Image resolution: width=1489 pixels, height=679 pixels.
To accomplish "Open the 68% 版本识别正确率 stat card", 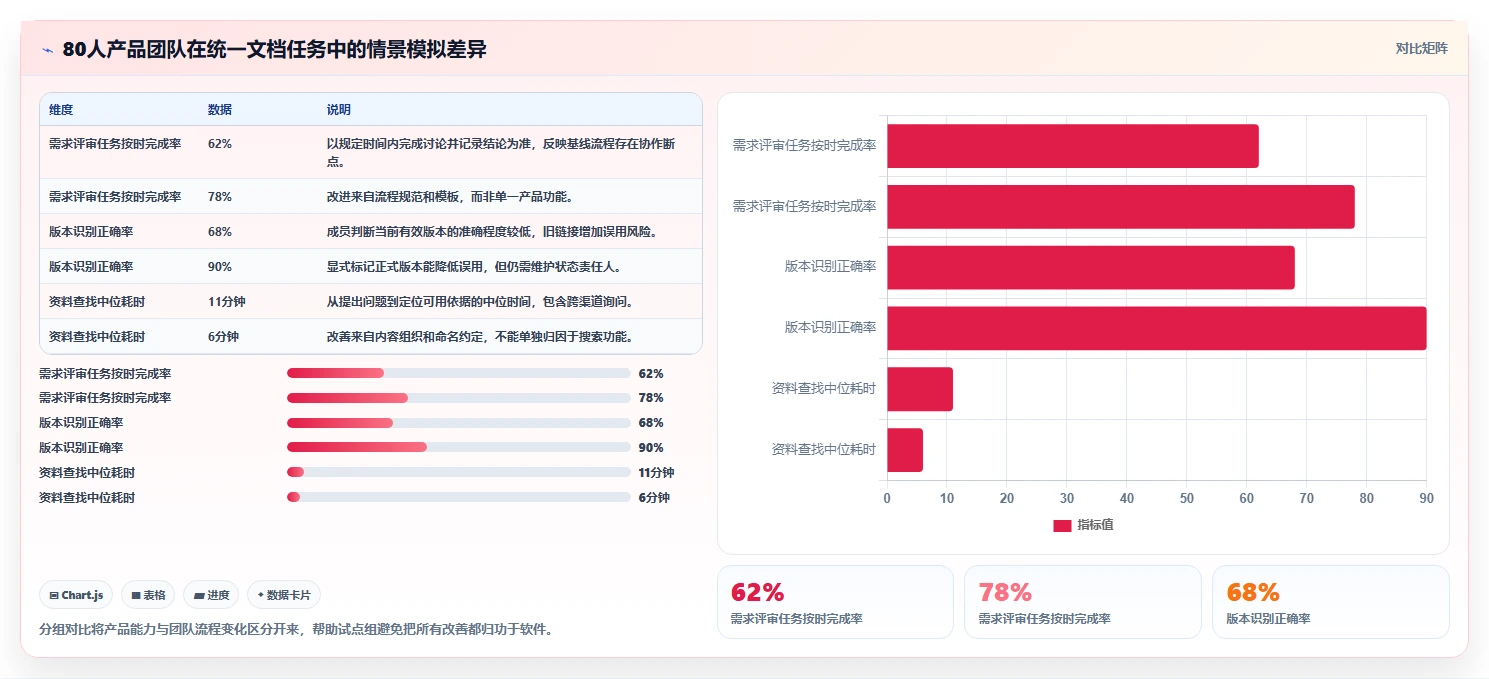I will 1331,602.
